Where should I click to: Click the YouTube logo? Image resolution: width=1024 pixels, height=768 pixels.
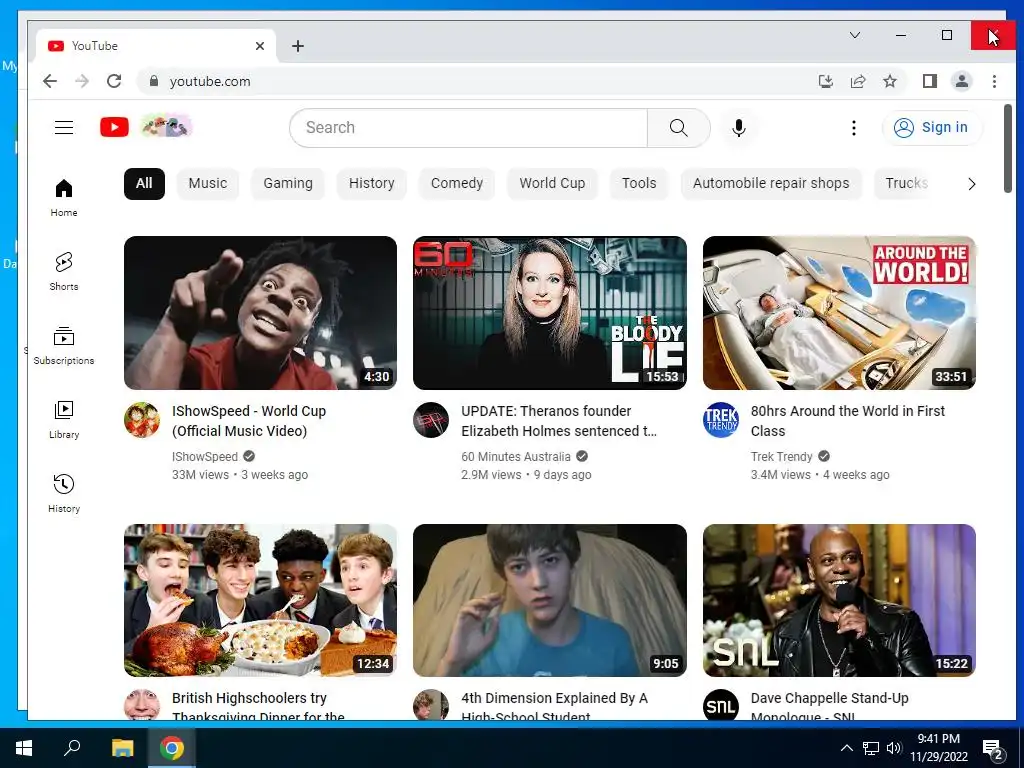[114, 127]
